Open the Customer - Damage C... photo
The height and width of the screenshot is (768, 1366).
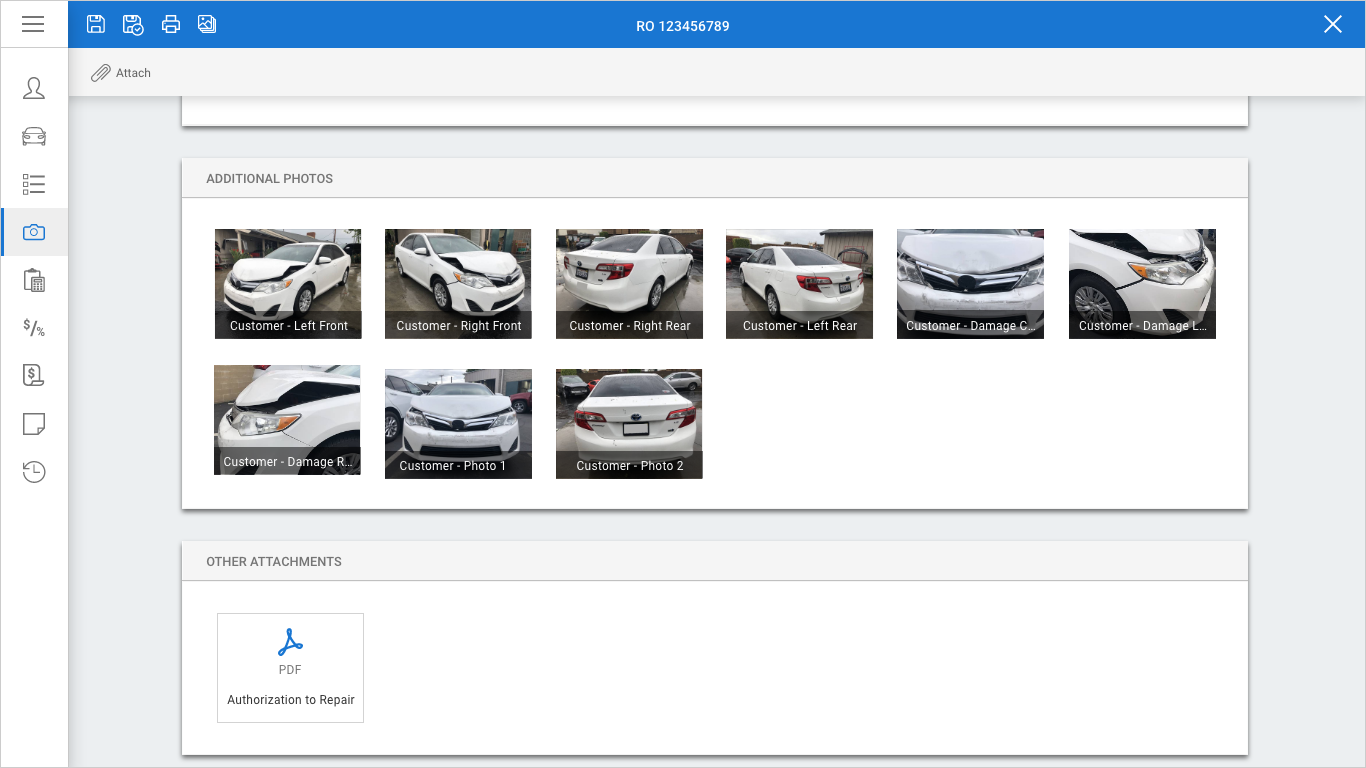point(970,284)
